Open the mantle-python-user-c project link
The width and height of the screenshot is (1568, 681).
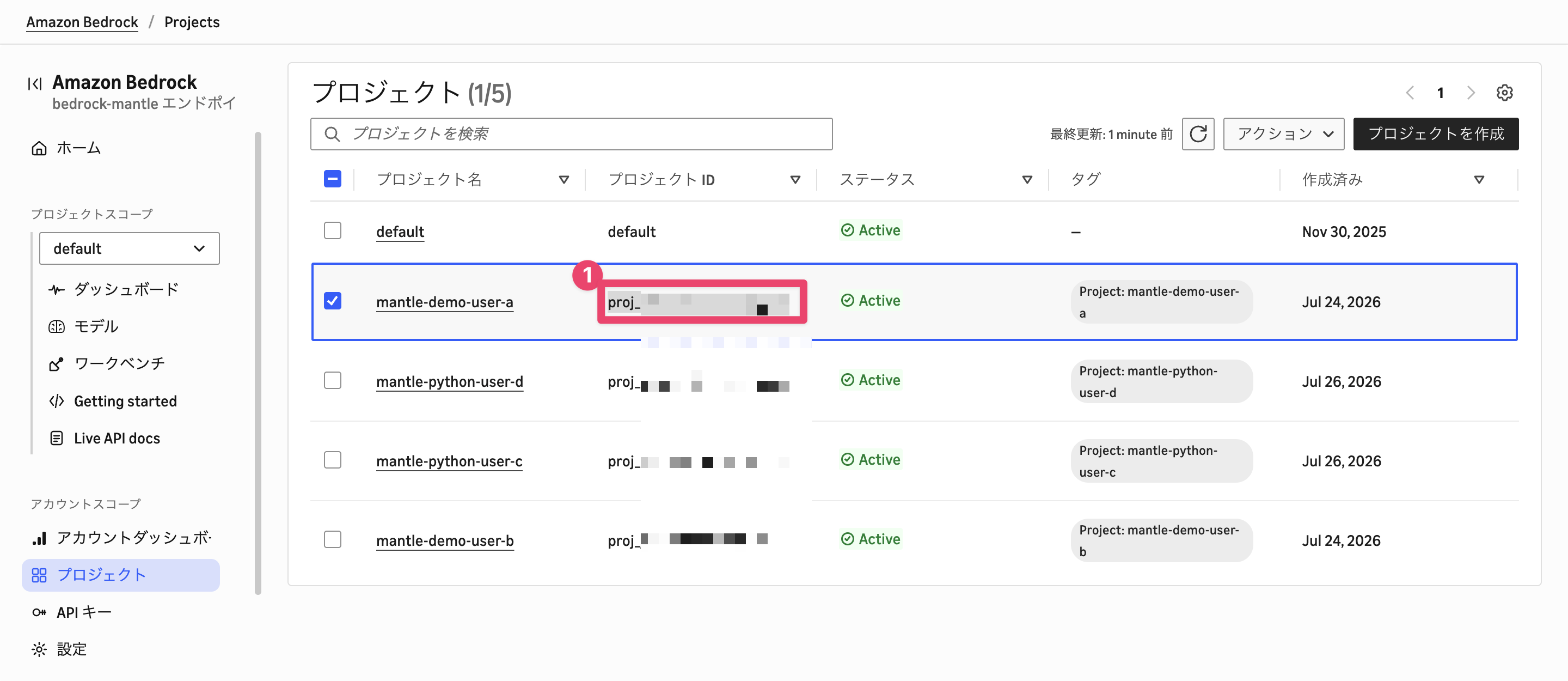[449, 461]
